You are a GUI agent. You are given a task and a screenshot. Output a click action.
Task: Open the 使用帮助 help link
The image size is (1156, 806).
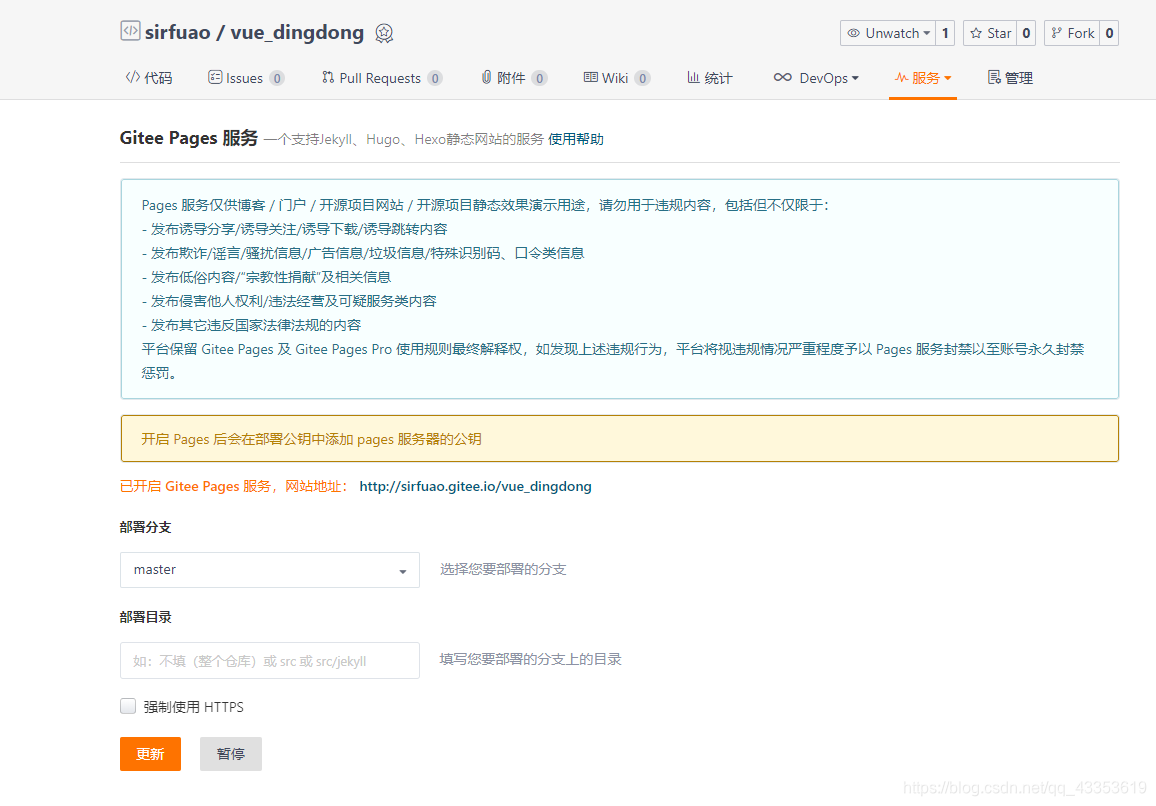[576, 139]
